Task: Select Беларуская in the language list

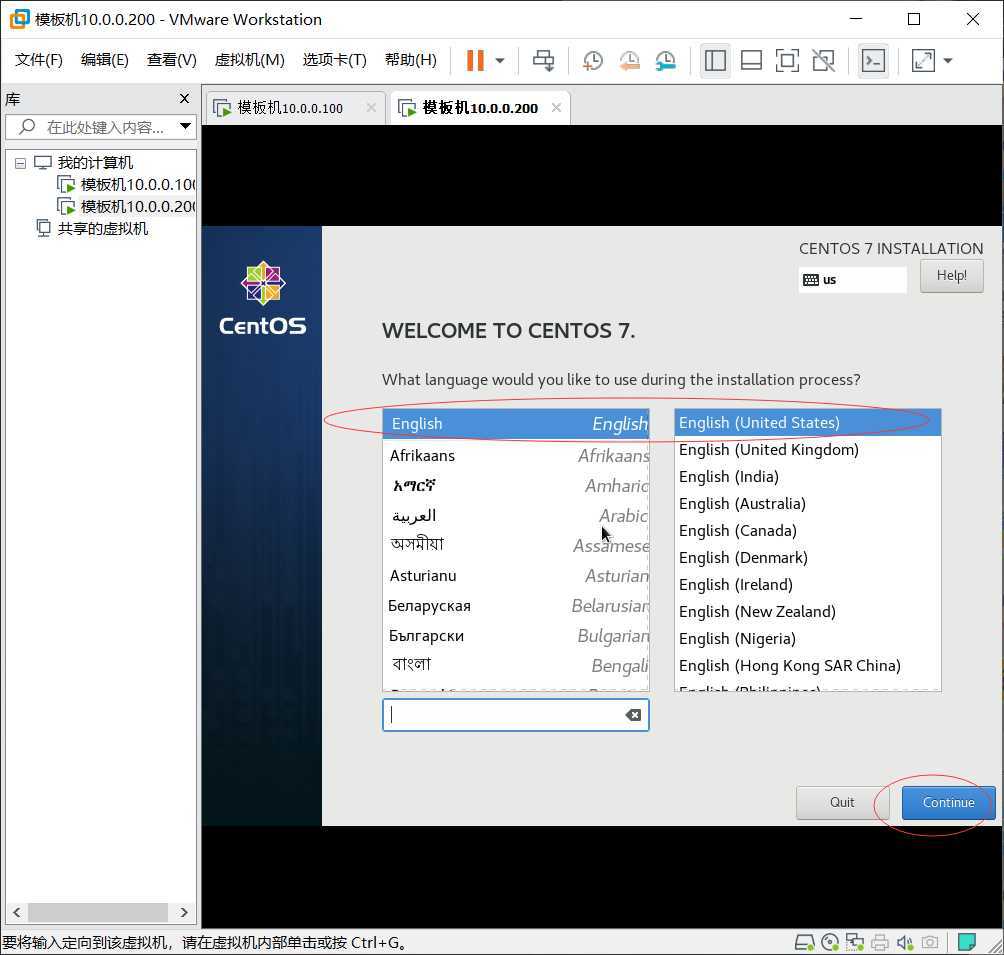Action: [516, 606]
